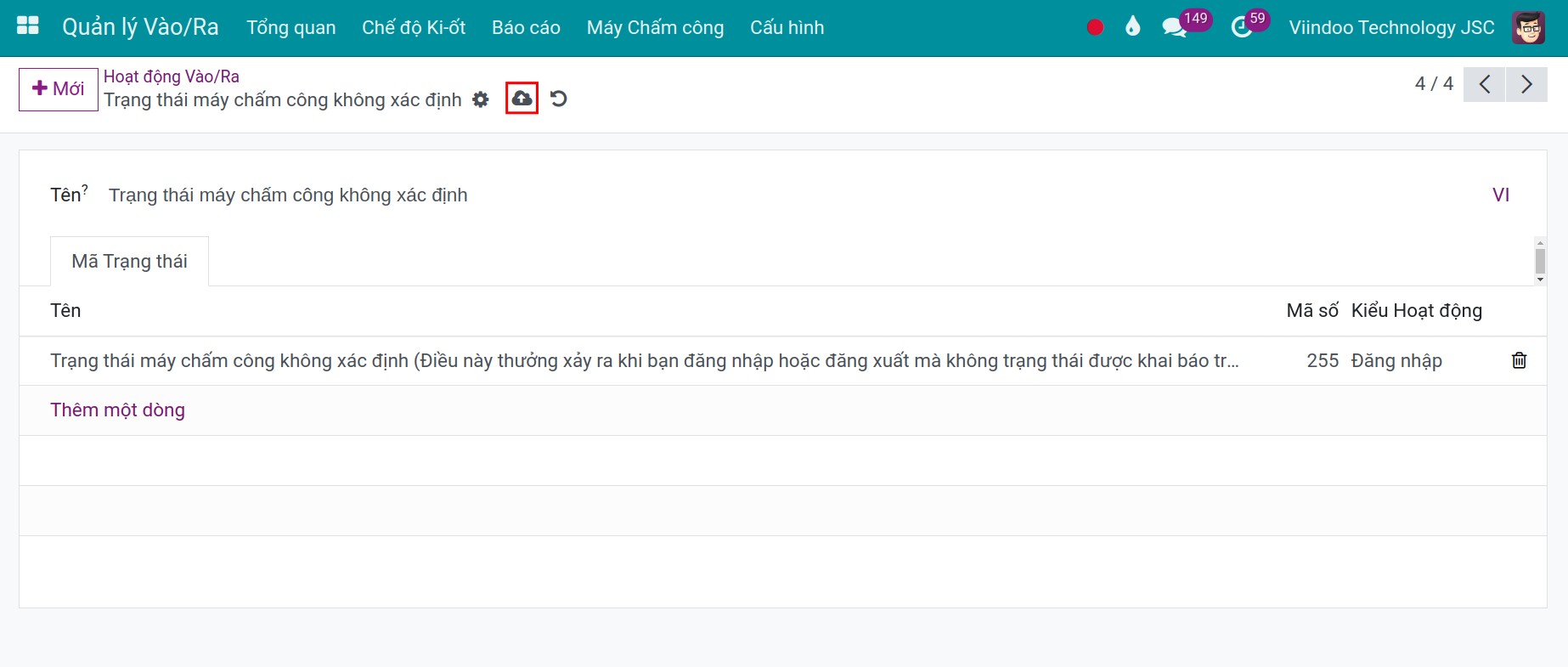Go to next record arrow

click(x=1526, y=84)
